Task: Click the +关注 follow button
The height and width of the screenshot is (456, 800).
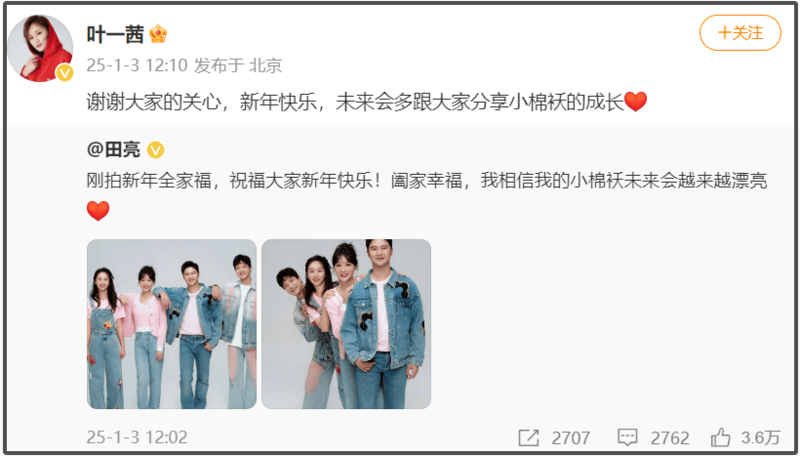Action: point(740,33)
